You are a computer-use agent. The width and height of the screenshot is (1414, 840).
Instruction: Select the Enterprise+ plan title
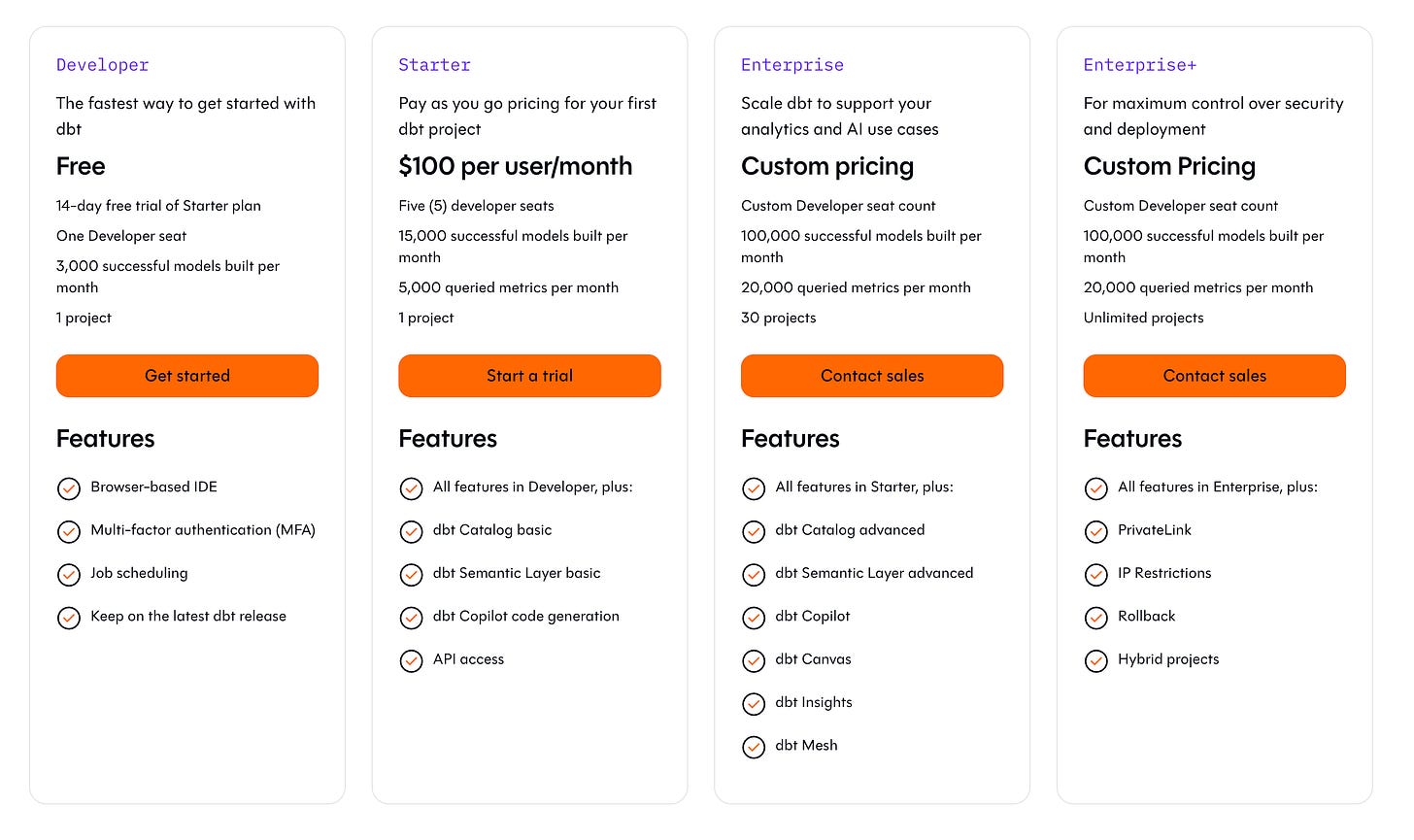pos(1140,65)
